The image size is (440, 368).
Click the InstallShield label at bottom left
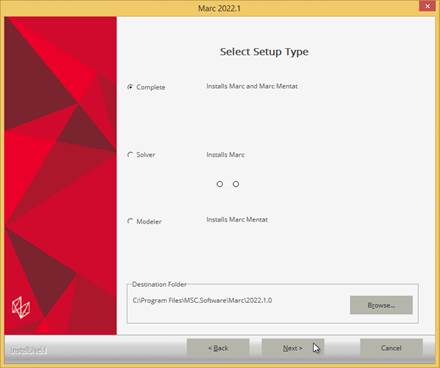point(28,350)
